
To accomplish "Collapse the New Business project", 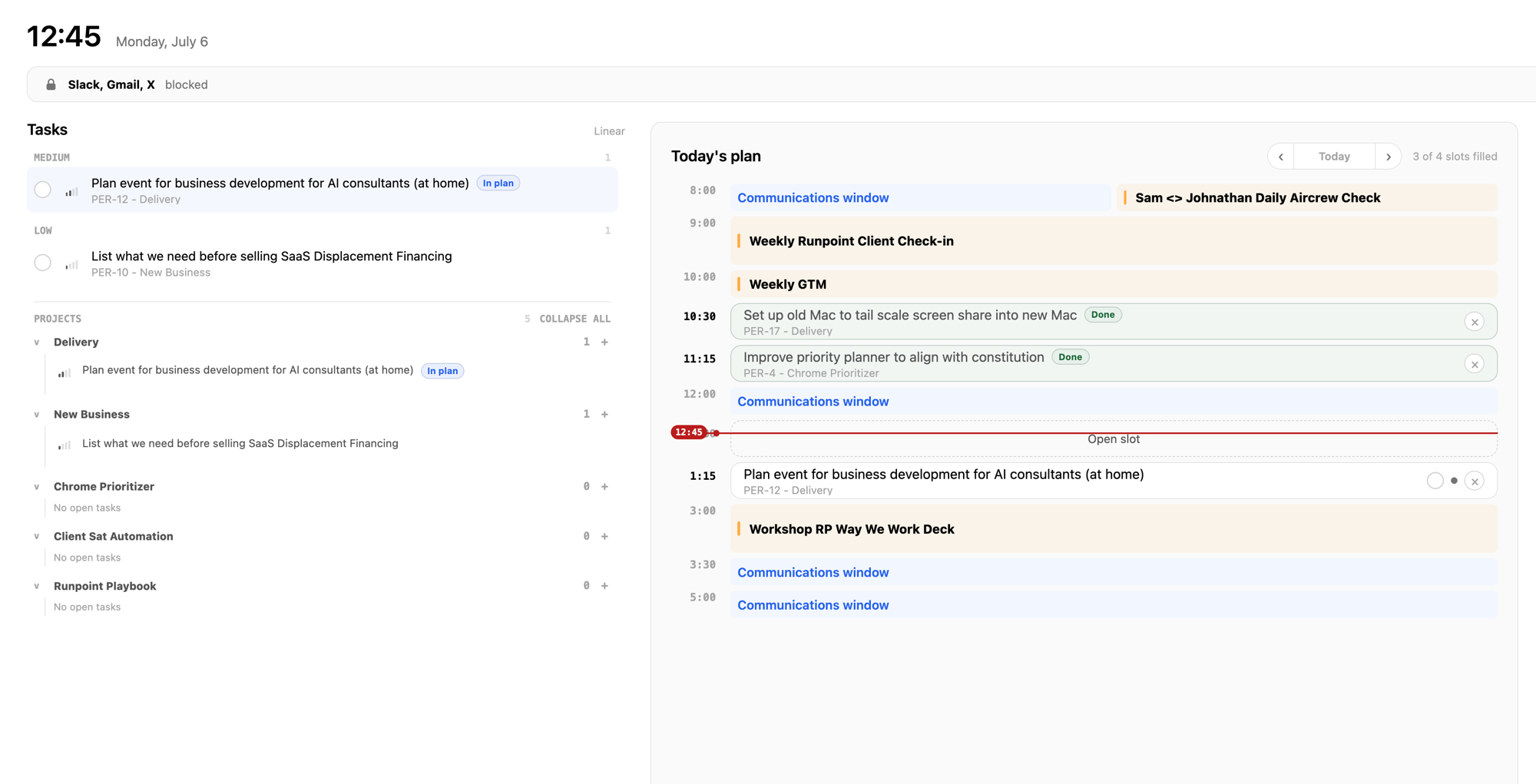I will click(36, 415).
